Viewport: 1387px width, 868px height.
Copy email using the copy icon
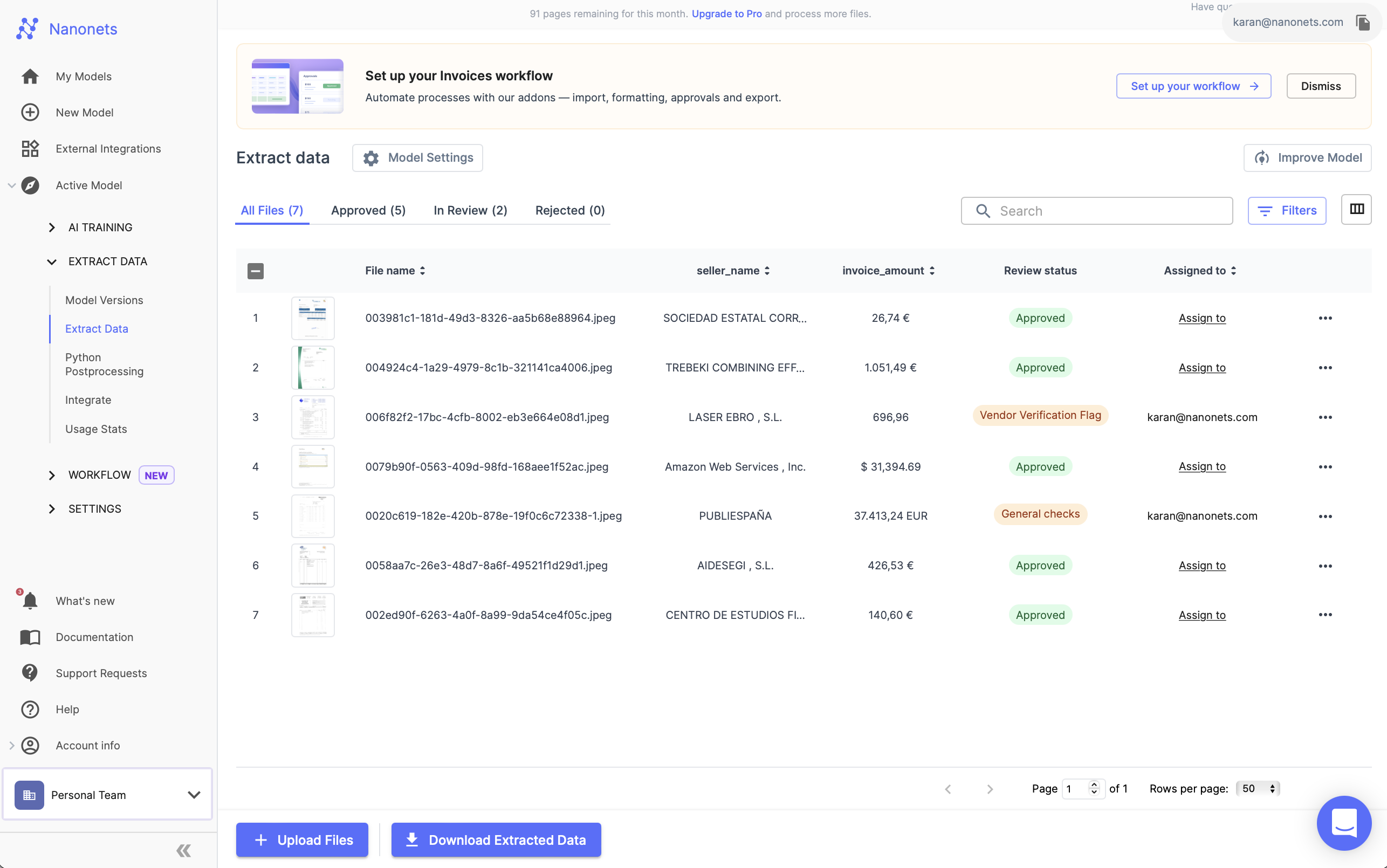pos(1363,22)
